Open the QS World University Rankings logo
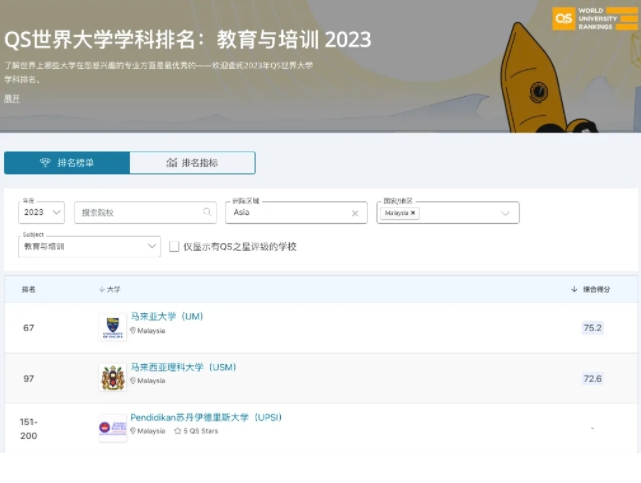Screen dimensions: 641x483 click(595, 19)
